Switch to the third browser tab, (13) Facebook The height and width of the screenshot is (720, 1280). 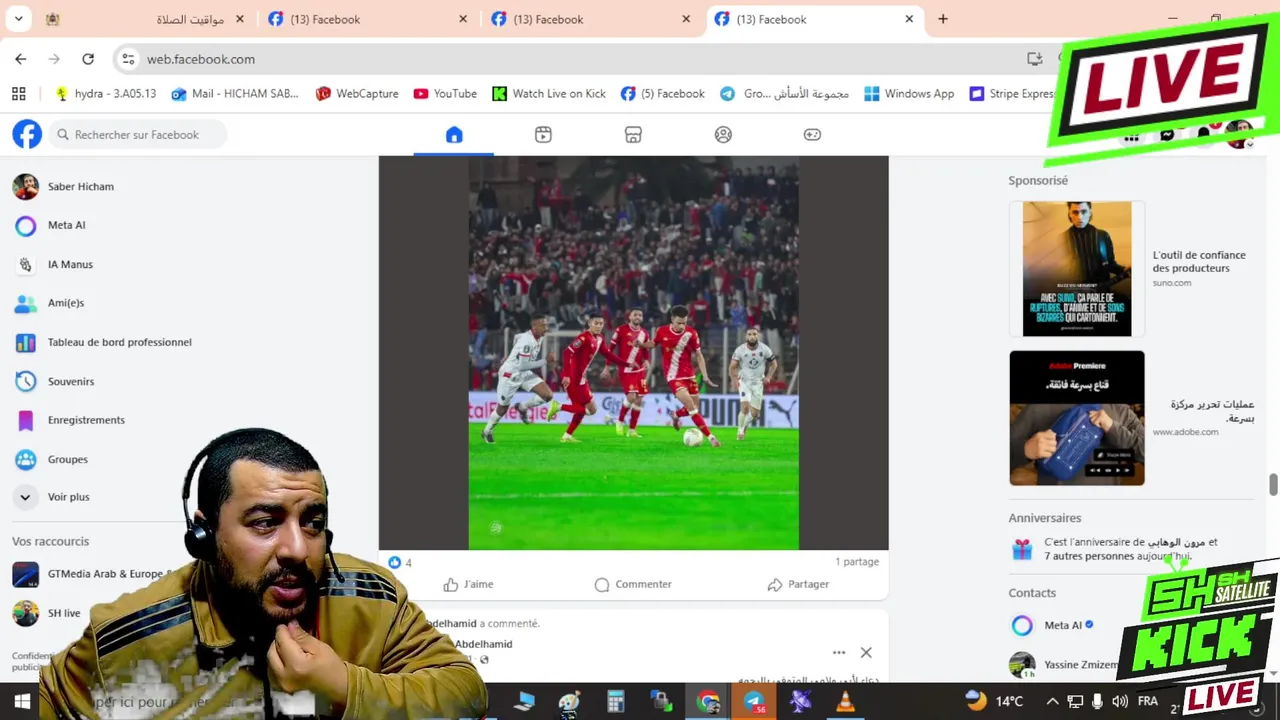pyautogui.click(x=591, y=19)
